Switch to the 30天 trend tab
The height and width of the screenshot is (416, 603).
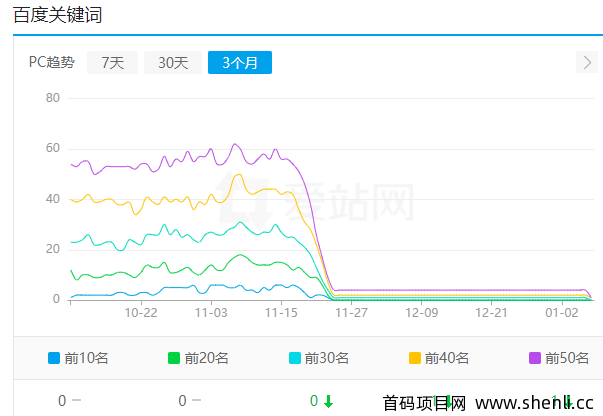click(x=173, y=62)
